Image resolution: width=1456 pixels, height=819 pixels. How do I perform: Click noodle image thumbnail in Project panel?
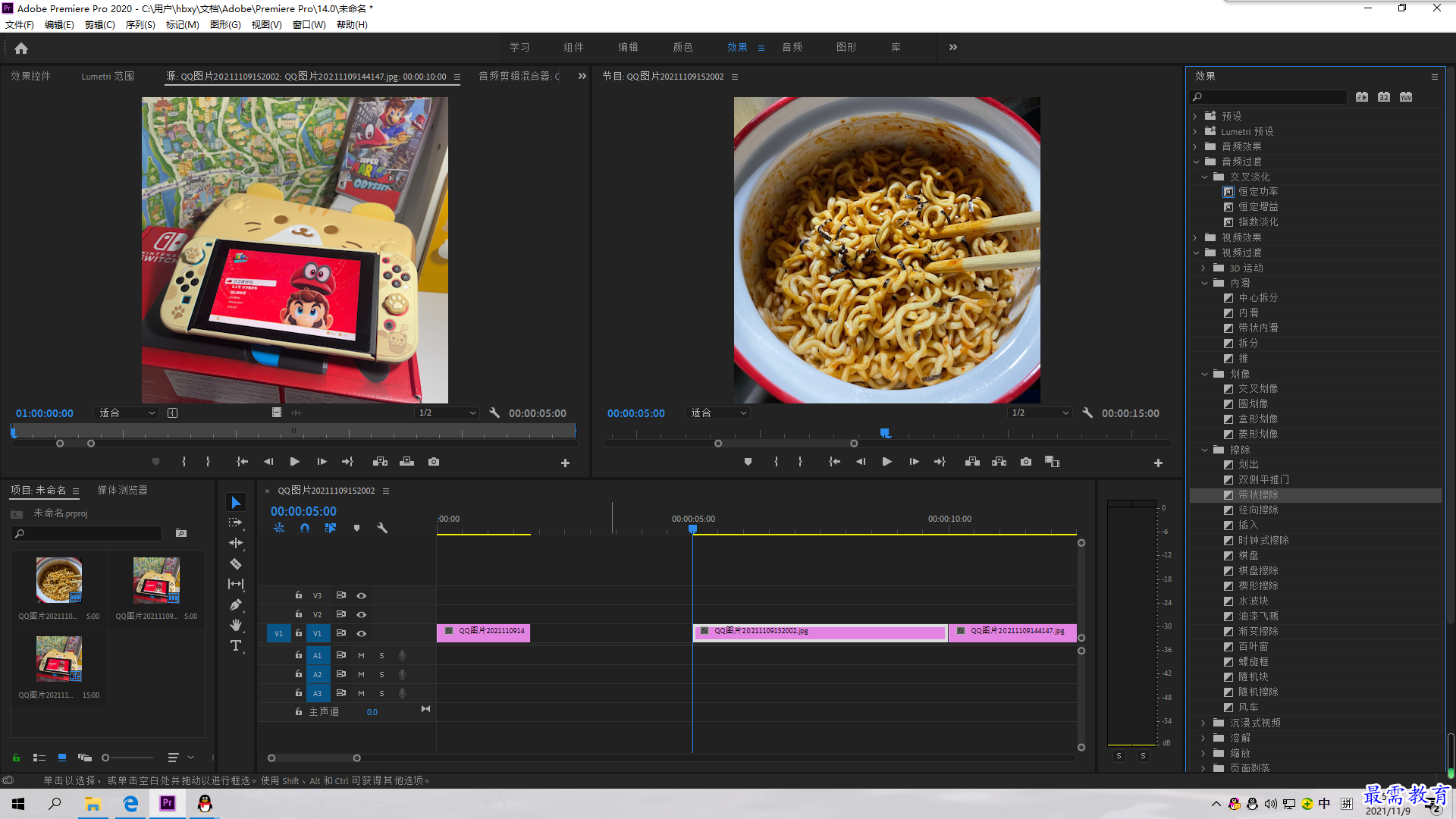tap(59, 580)
